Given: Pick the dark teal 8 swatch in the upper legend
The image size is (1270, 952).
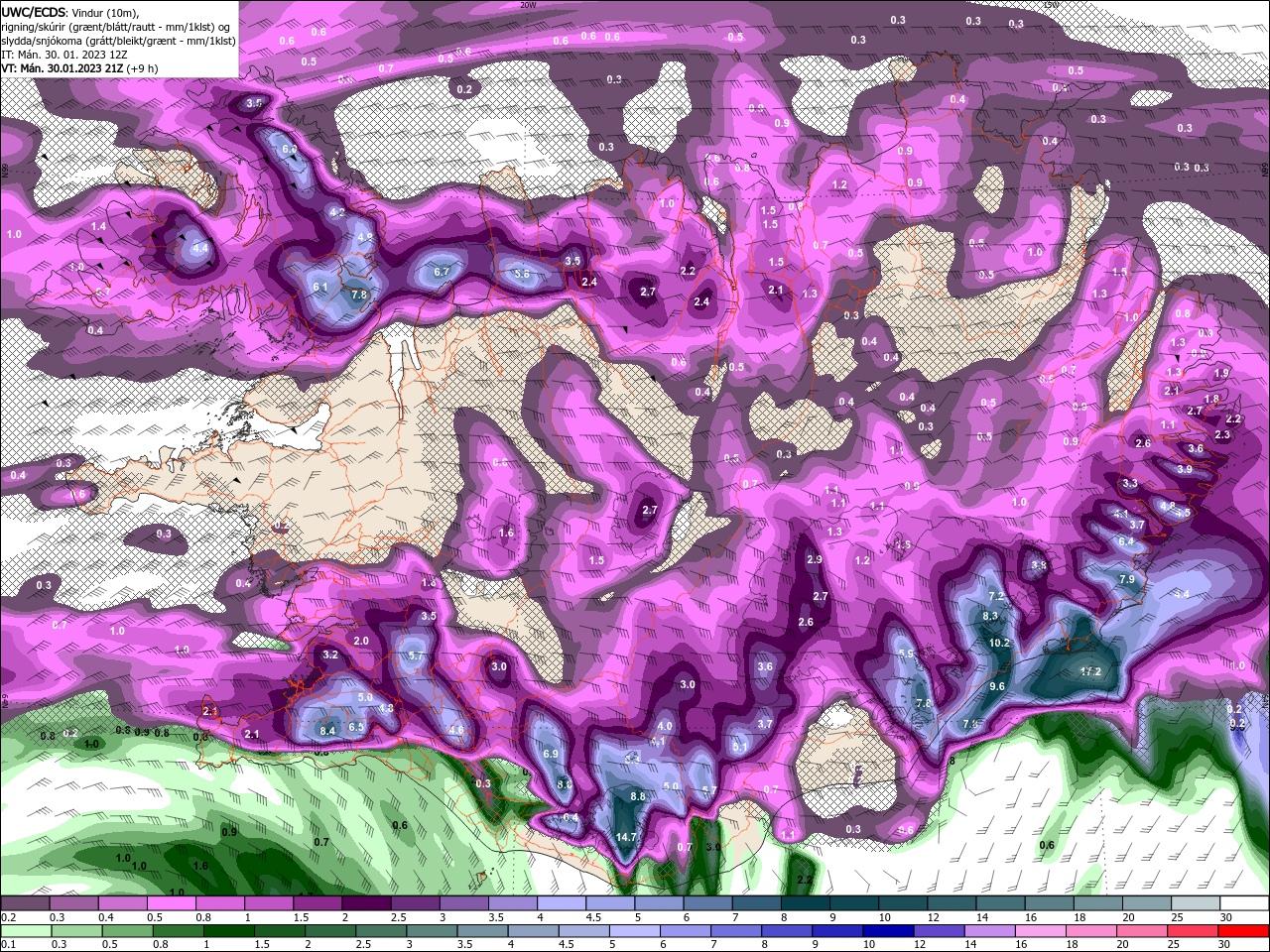Looking at the screenshot, I should [806, 904].
